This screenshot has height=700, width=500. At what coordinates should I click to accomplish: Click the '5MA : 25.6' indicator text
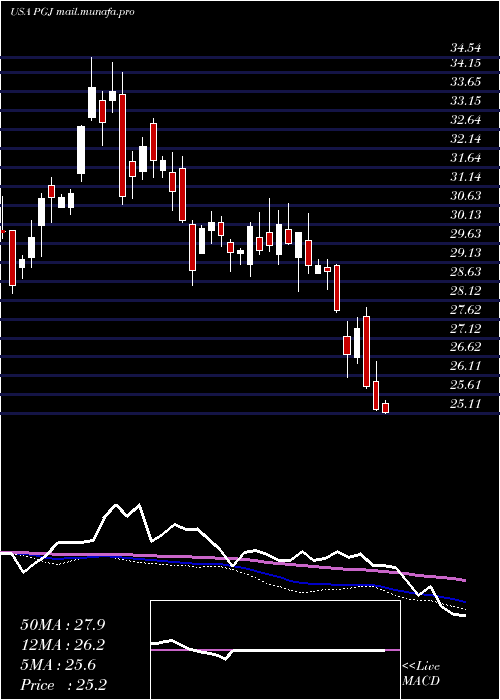[58, 665]
